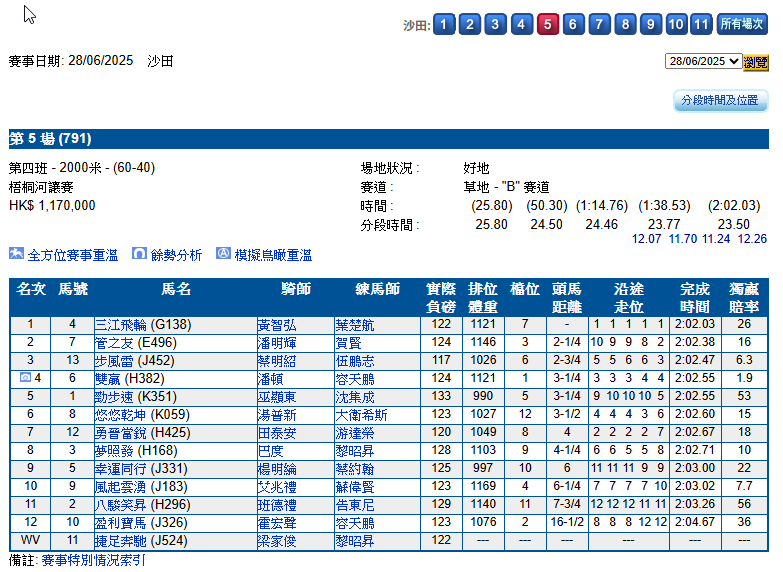Viewport: 783px width, 572px height.
Task: Switch to Sha Tin race 2
Action: [x=470, y=24]
